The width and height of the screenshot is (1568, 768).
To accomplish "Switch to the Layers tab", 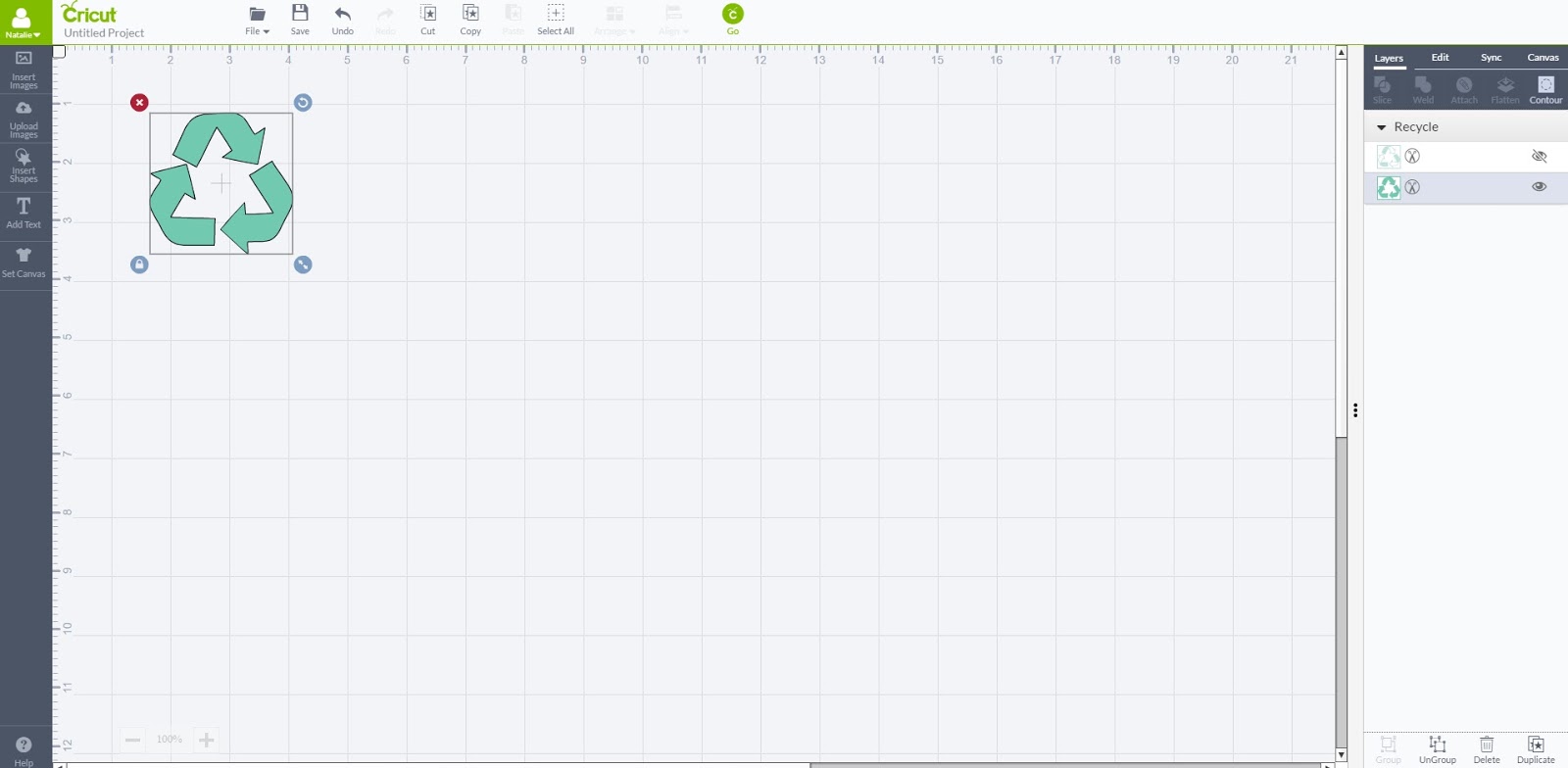I will tap(1389, 58).
